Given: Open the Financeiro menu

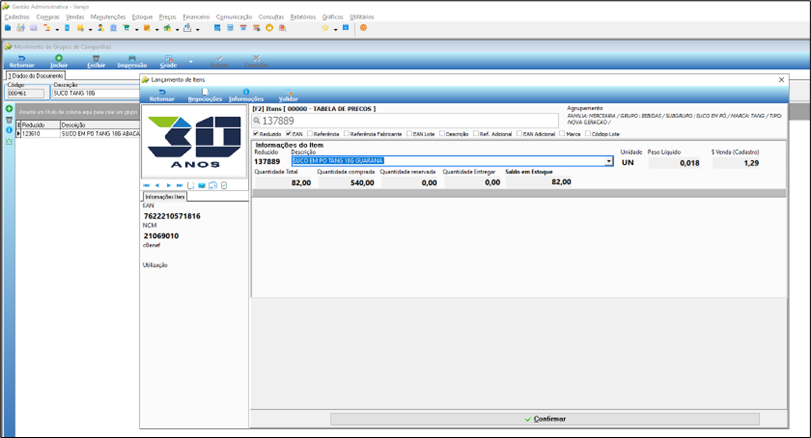Looking at the screenshot, I should pyautogui.click(x=197, y=17).
